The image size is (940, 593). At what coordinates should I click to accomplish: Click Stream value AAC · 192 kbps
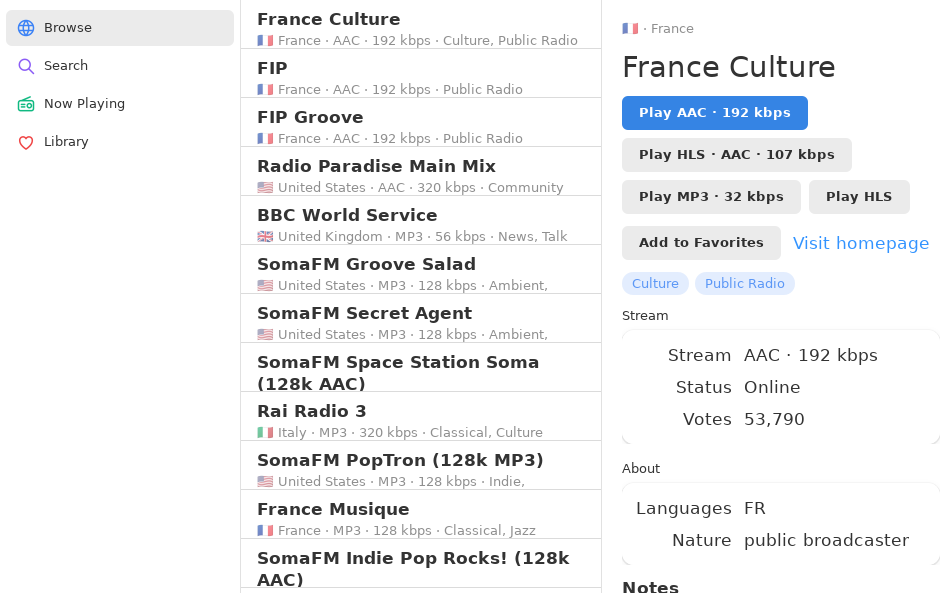pos(811,356)
